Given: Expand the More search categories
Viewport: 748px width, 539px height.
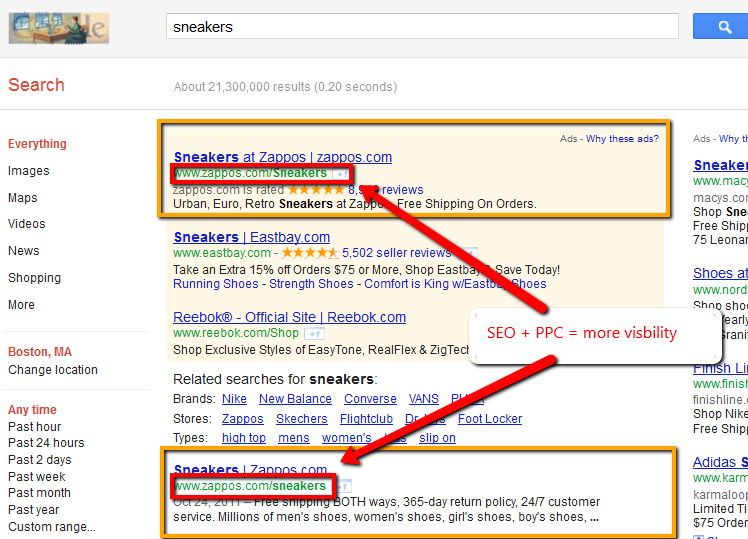Looking at the screenshot, I should click(21, 304).
